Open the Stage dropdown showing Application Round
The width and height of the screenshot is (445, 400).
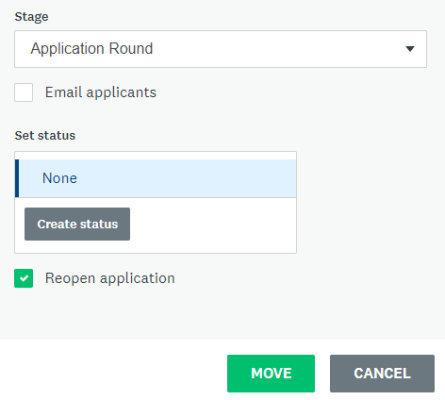(220, 49)
